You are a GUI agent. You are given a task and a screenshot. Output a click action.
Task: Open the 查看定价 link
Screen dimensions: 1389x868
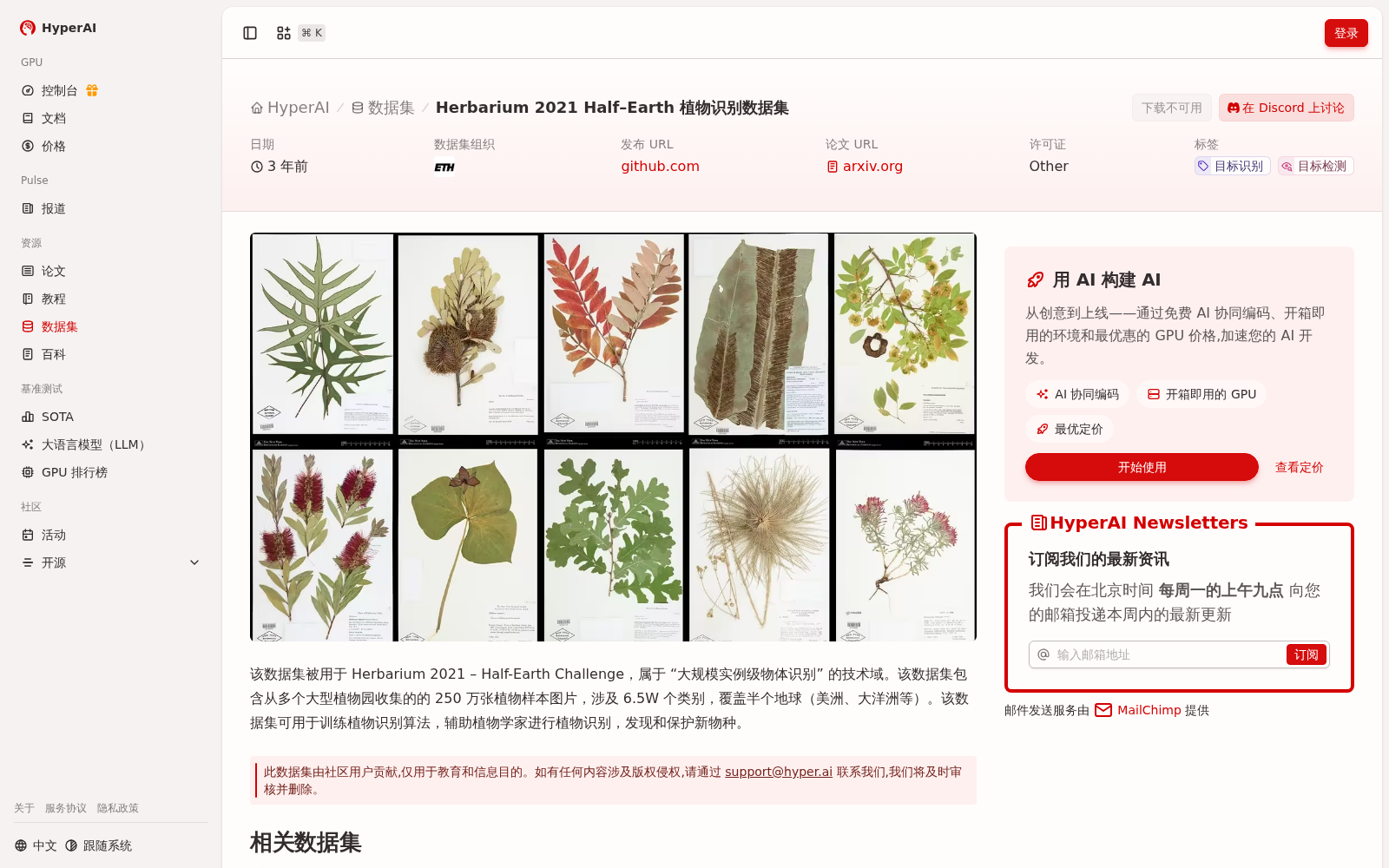tap(1299, 467)
